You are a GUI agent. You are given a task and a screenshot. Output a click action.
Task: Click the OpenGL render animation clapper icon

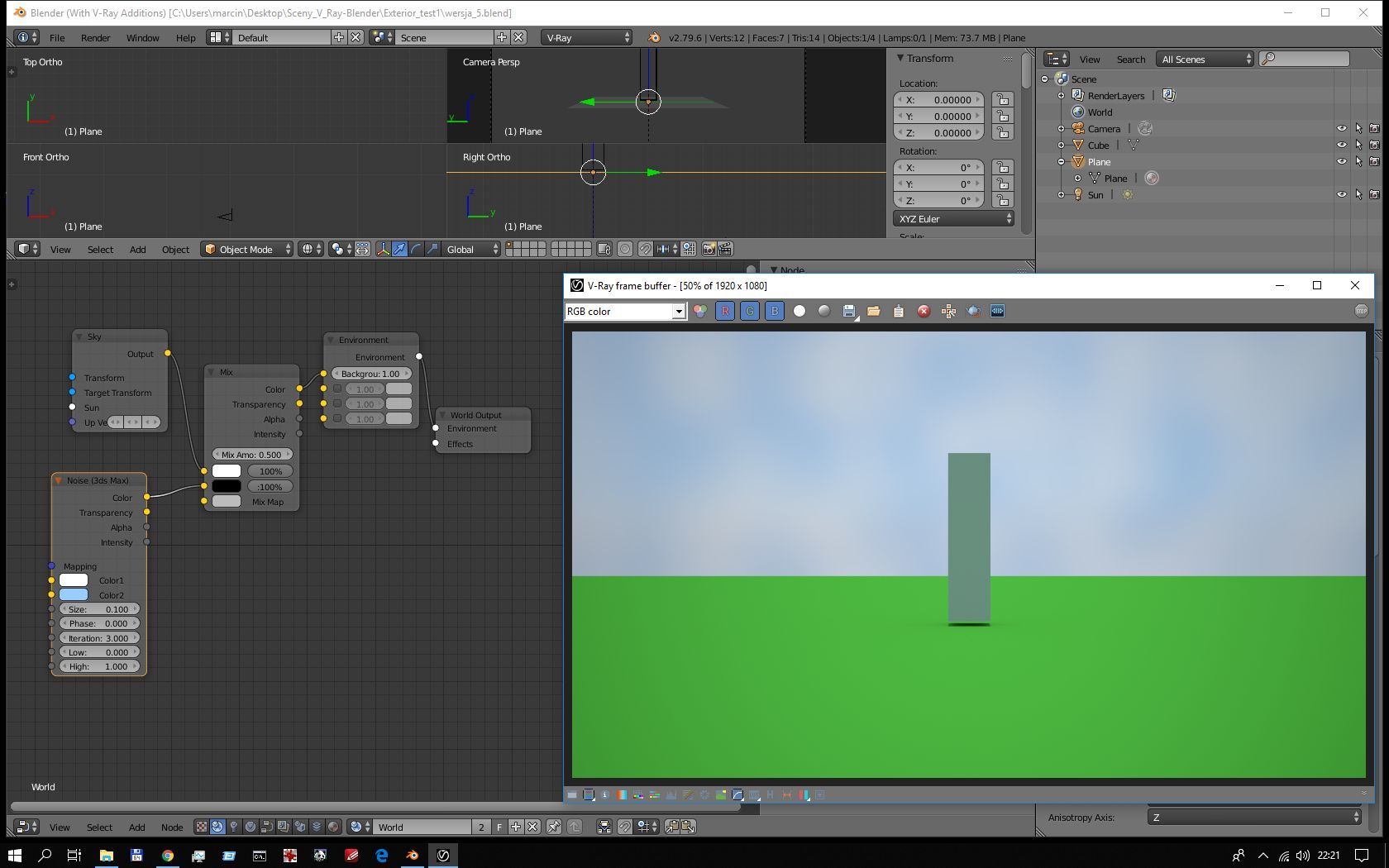[x=725, y=249]
